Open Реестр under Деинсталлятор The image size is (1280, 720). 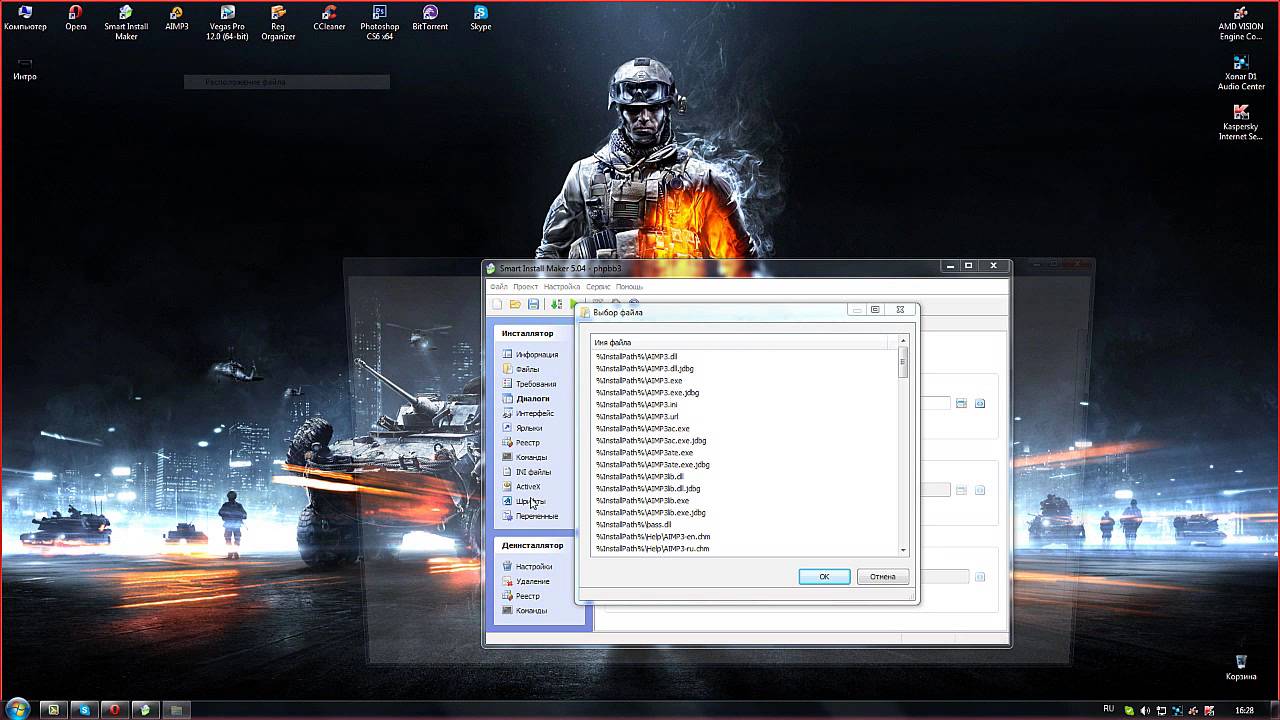[521, 596]
